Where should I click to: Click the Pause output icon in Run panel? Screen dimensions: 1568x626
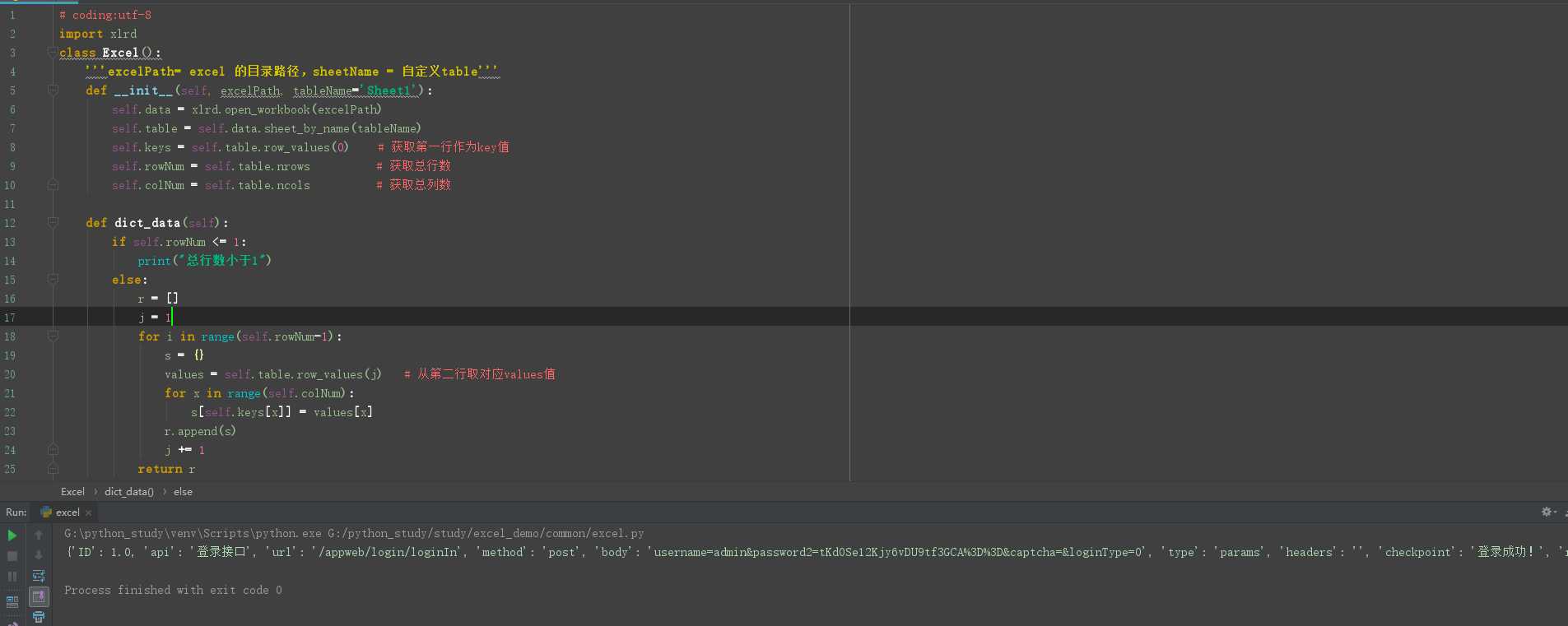pos(12,577)
